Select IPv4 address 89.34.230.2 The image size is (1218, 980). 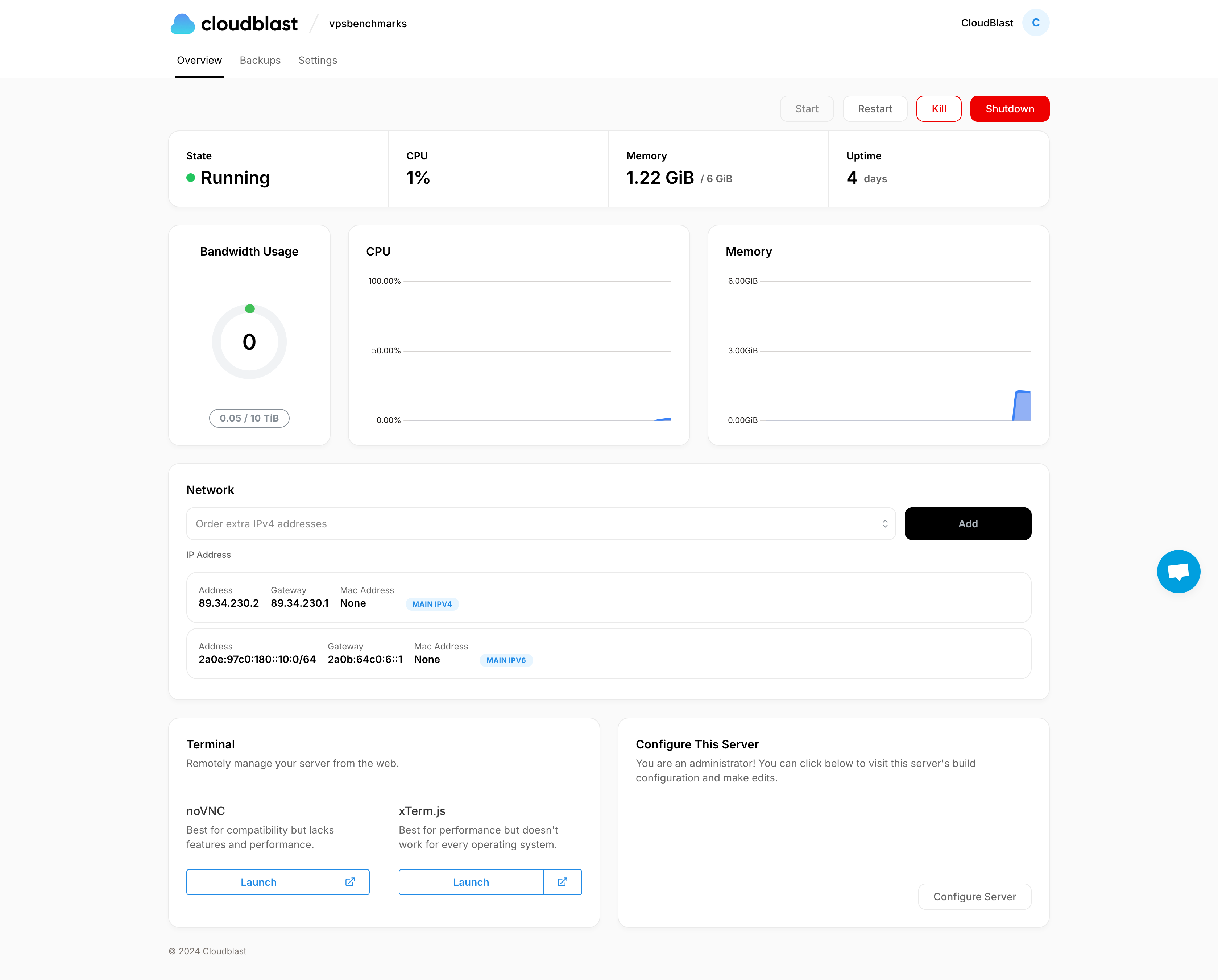229,603
